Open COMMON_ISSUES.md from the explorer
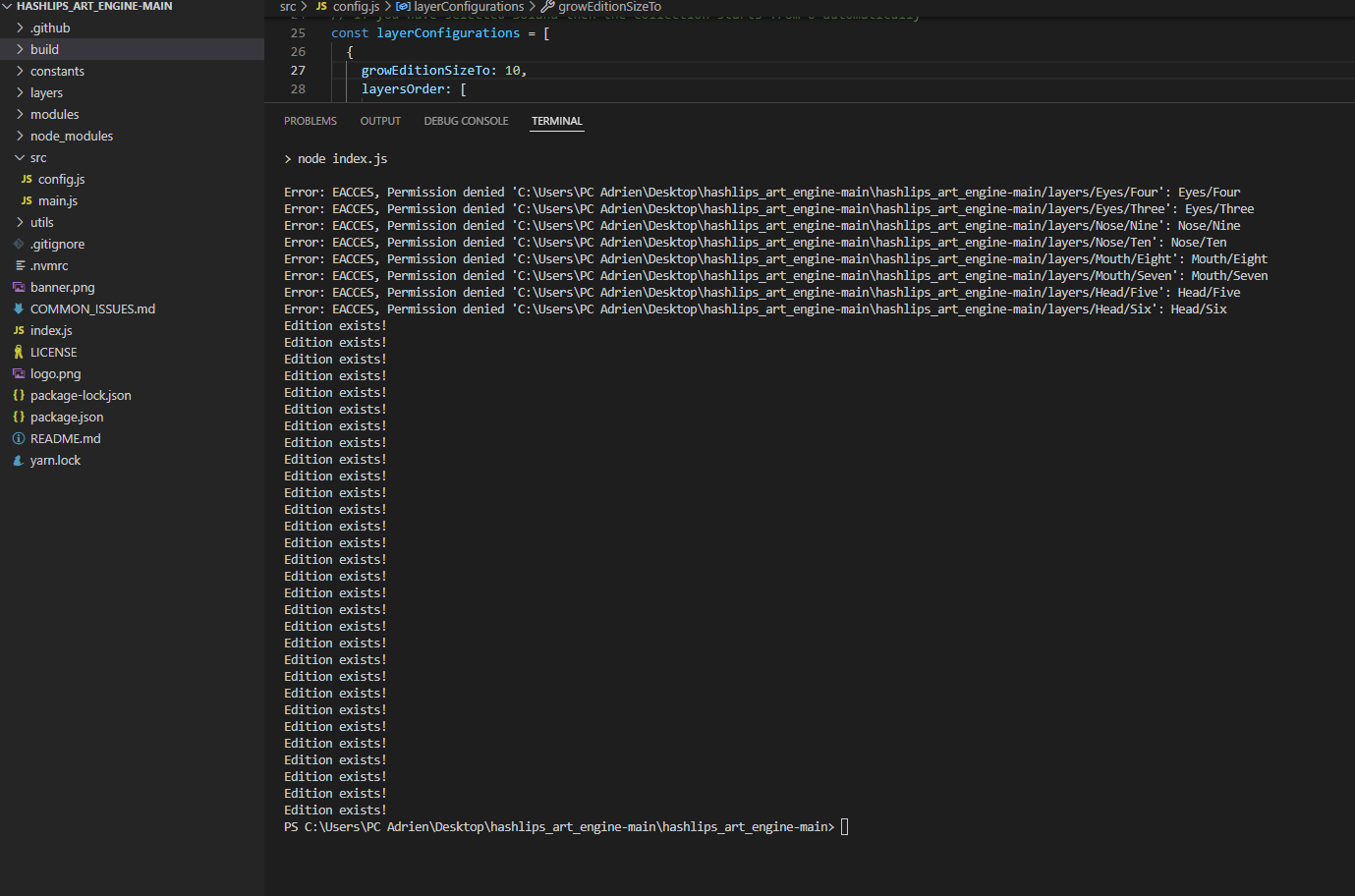Screen dimensions: 1355x896 (90, 308)
